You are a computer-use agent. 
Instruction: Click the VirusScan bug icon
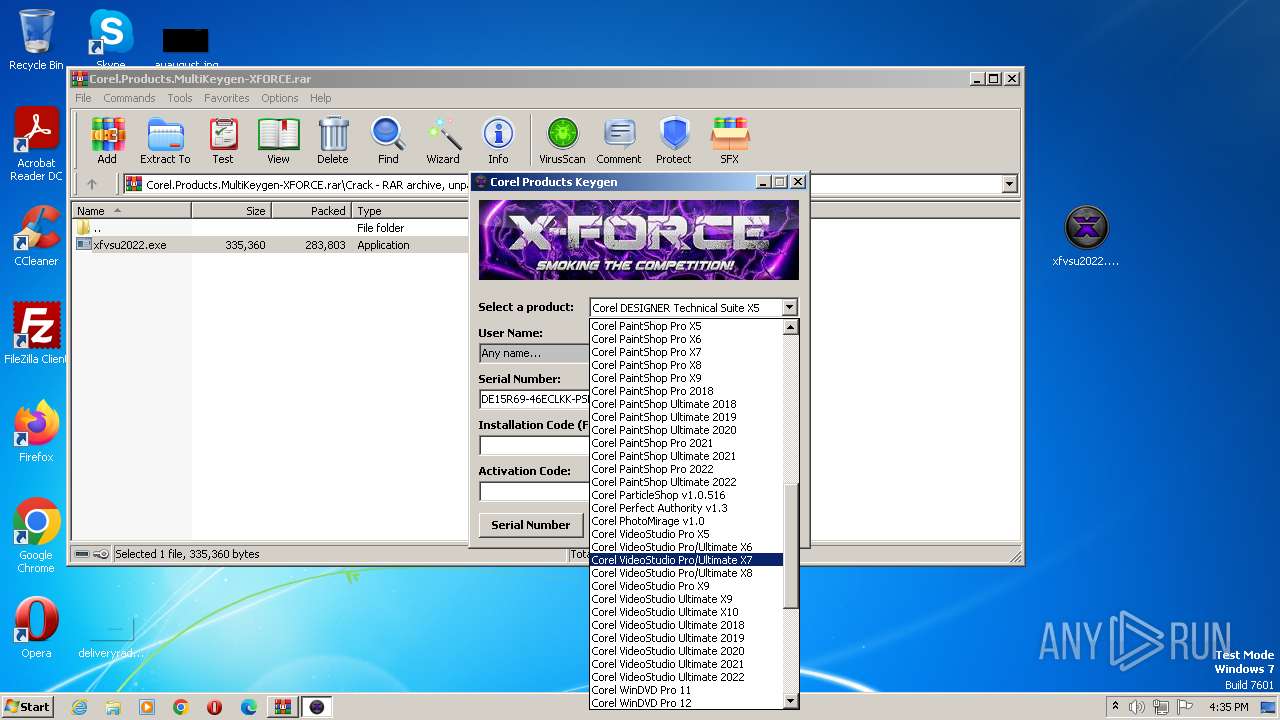[562, 140]
